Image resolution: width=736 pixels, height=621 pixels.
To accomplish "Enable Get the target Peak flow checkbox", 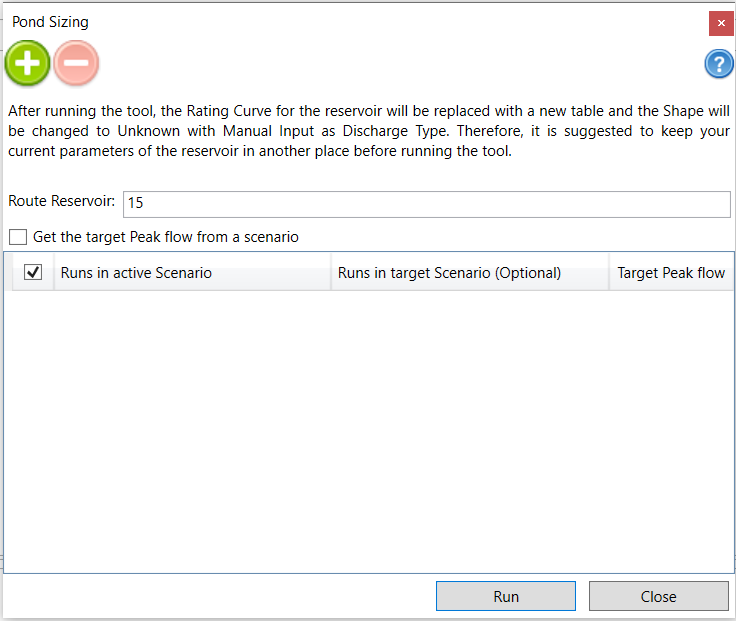I will (17, 237).
